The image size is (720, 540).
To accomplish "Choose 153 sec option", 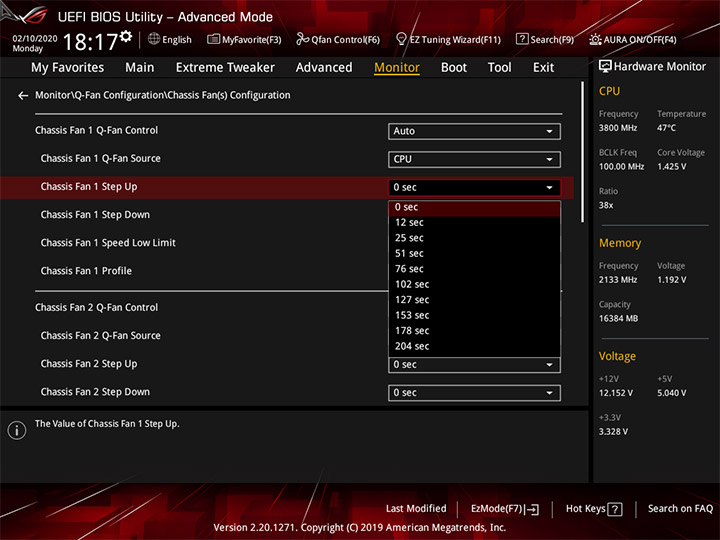I will pos(474,315).
